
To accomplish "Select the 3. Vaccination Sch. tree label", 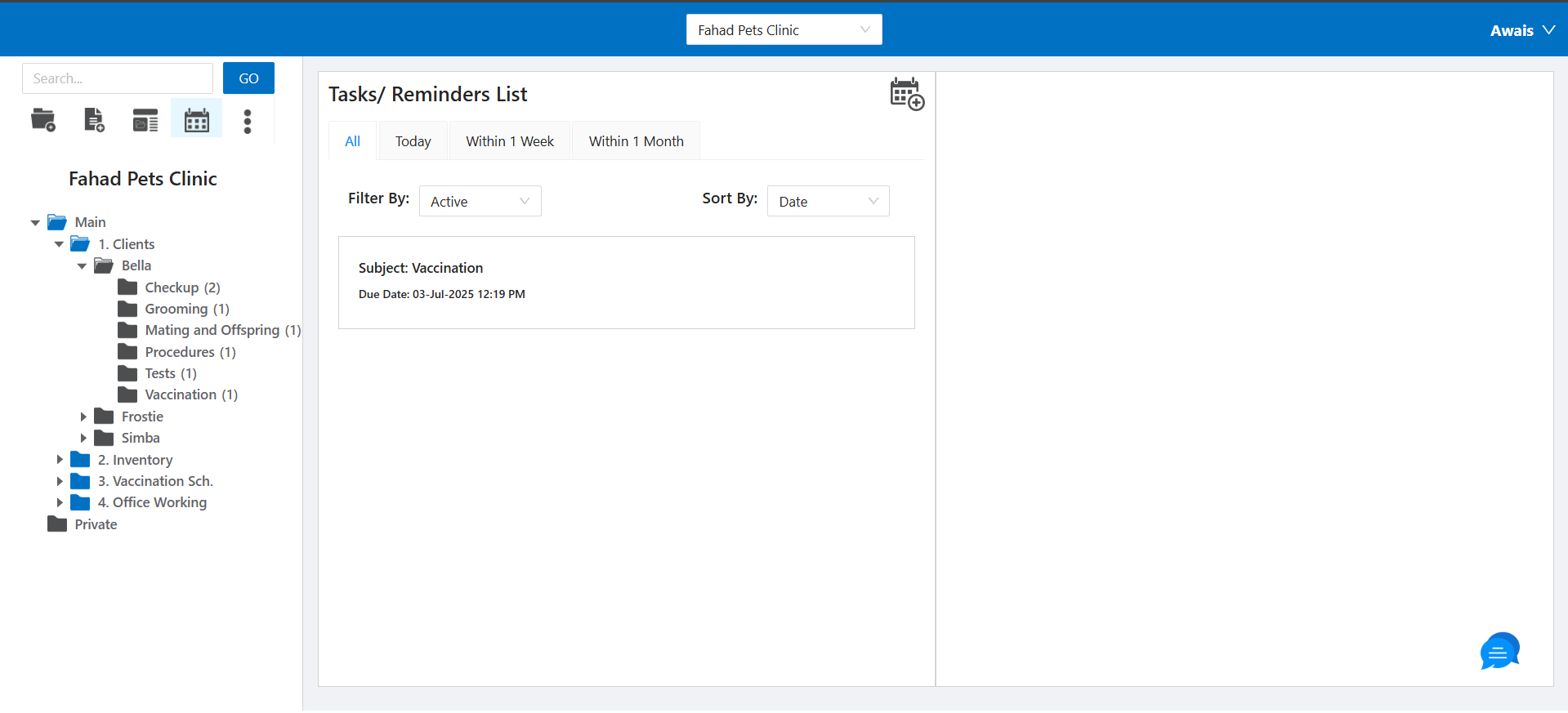I will pyautogui.click(x=155, y=481).
